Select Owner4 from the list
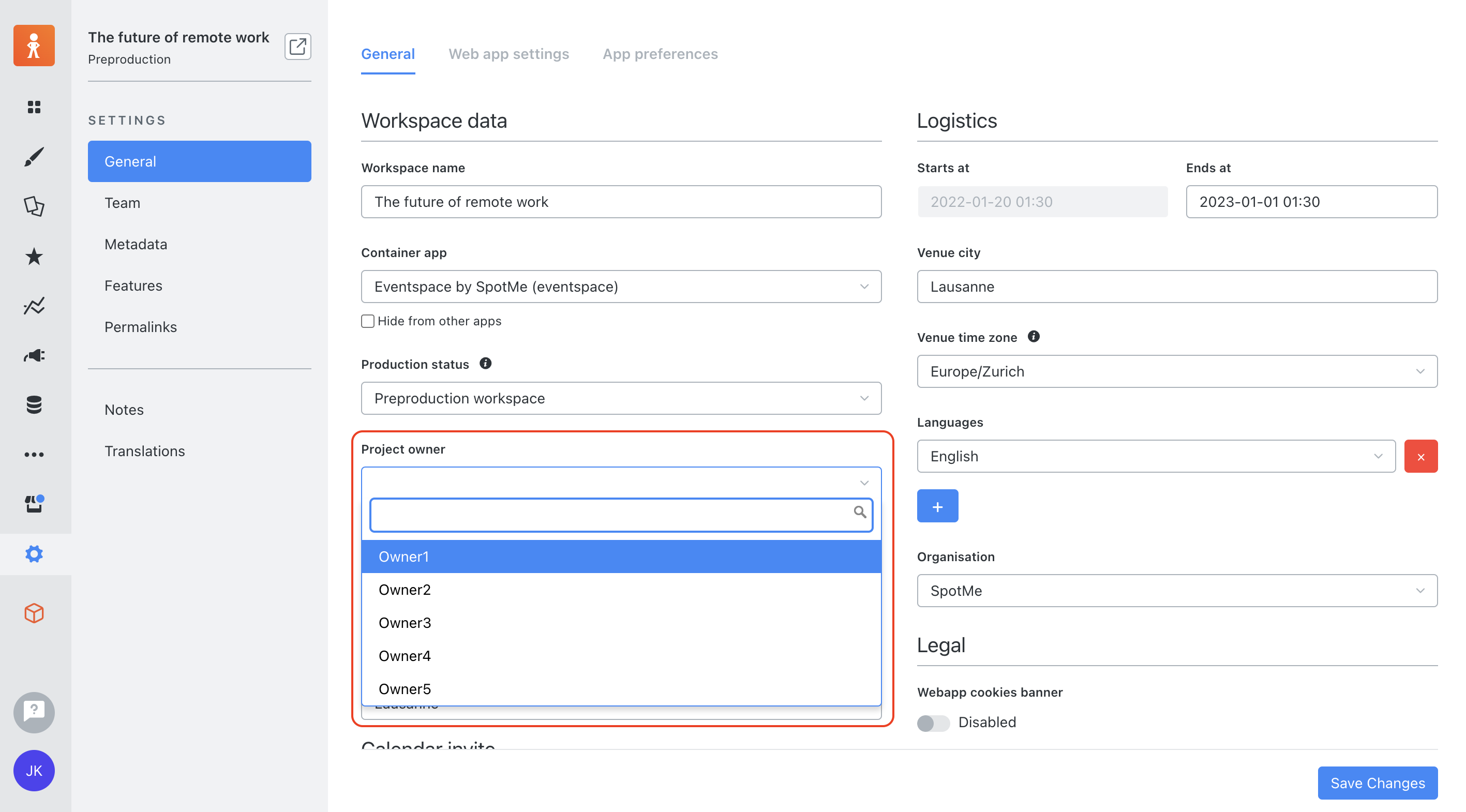 (x=621, y=656)
